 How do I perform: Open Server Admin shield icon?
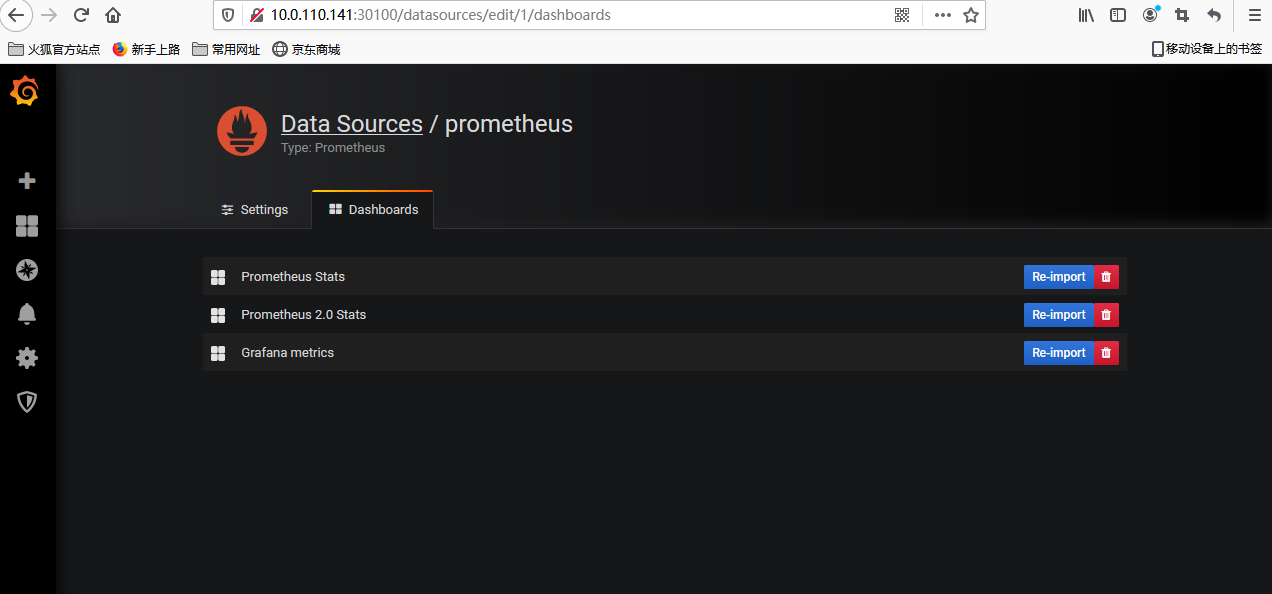[27, 402]
